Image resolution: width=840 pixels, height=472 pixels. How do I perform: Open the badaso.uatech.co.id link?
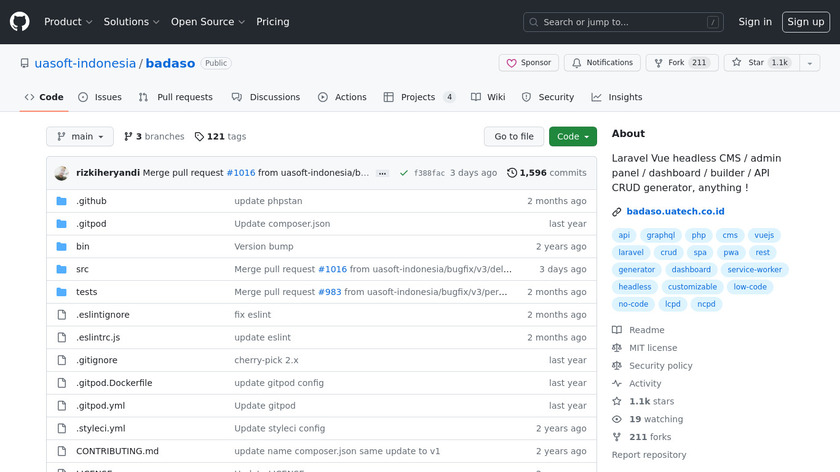pos(675,211)
